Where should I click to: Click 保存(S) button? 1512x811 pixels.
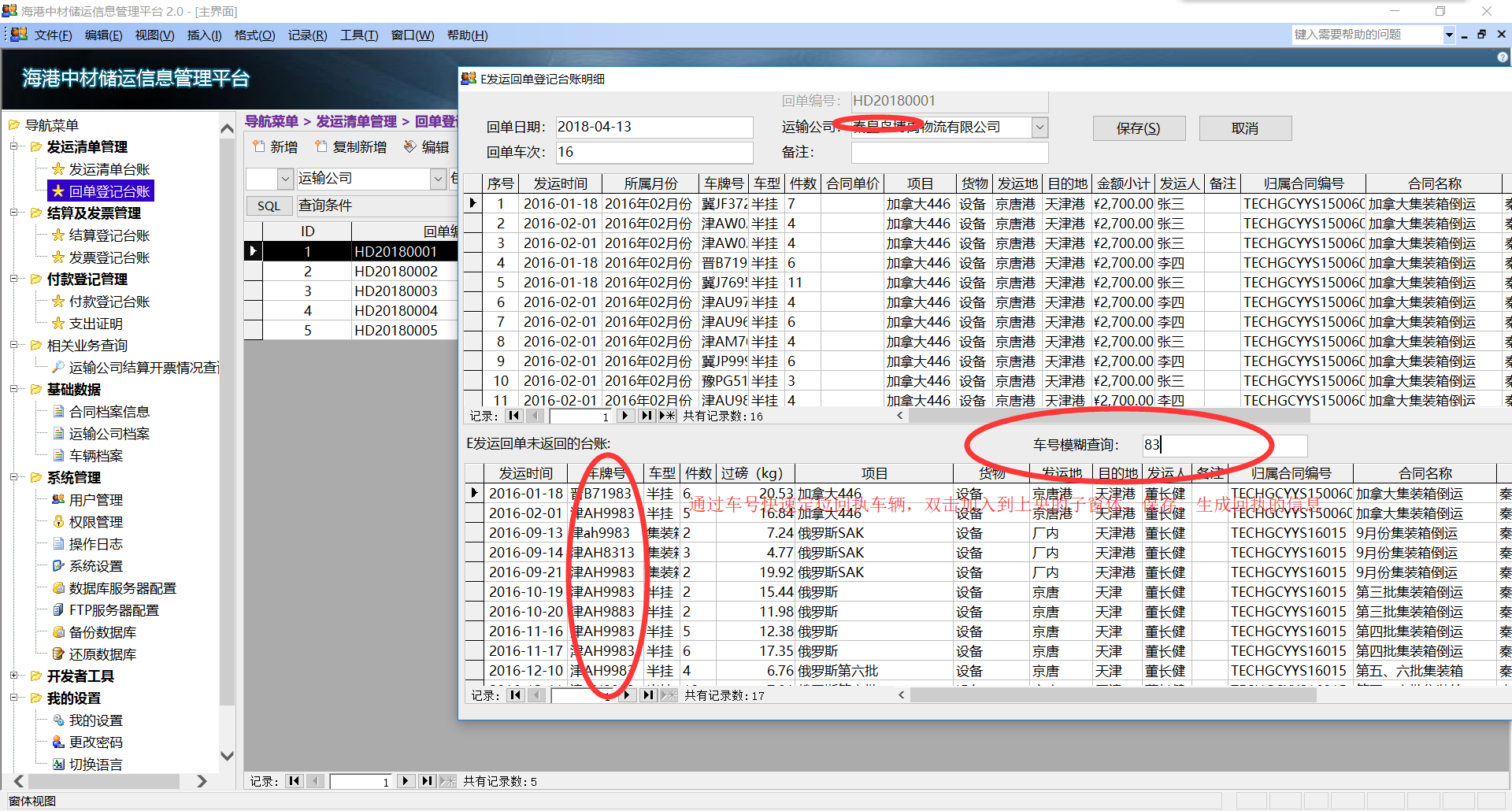pos(1138,128)
